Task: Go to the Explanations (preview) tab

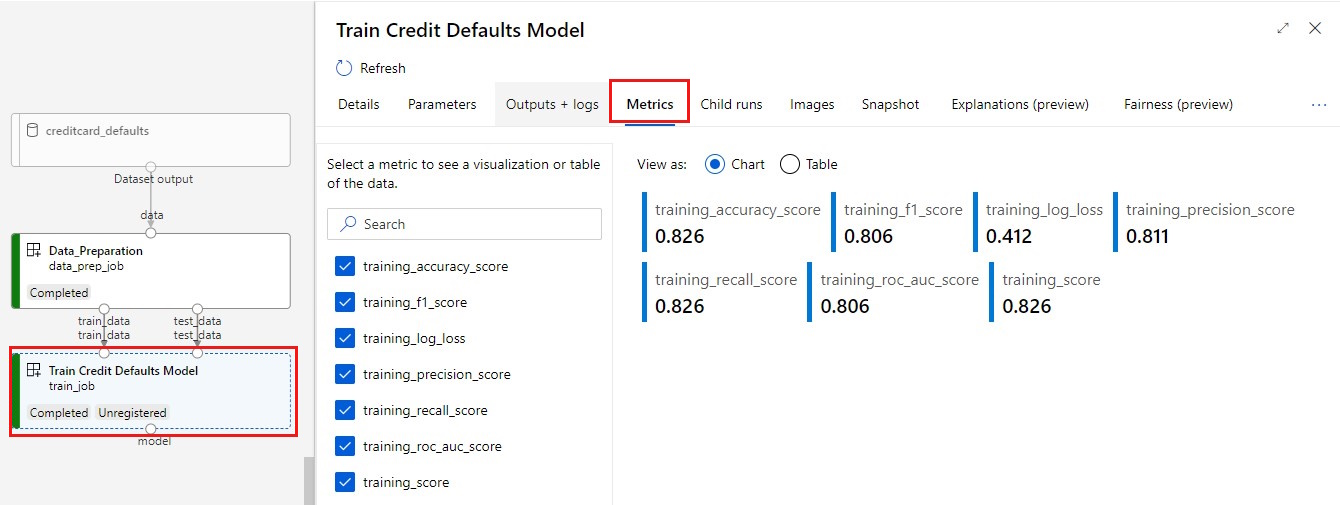Action: (x=1019, y=104)
